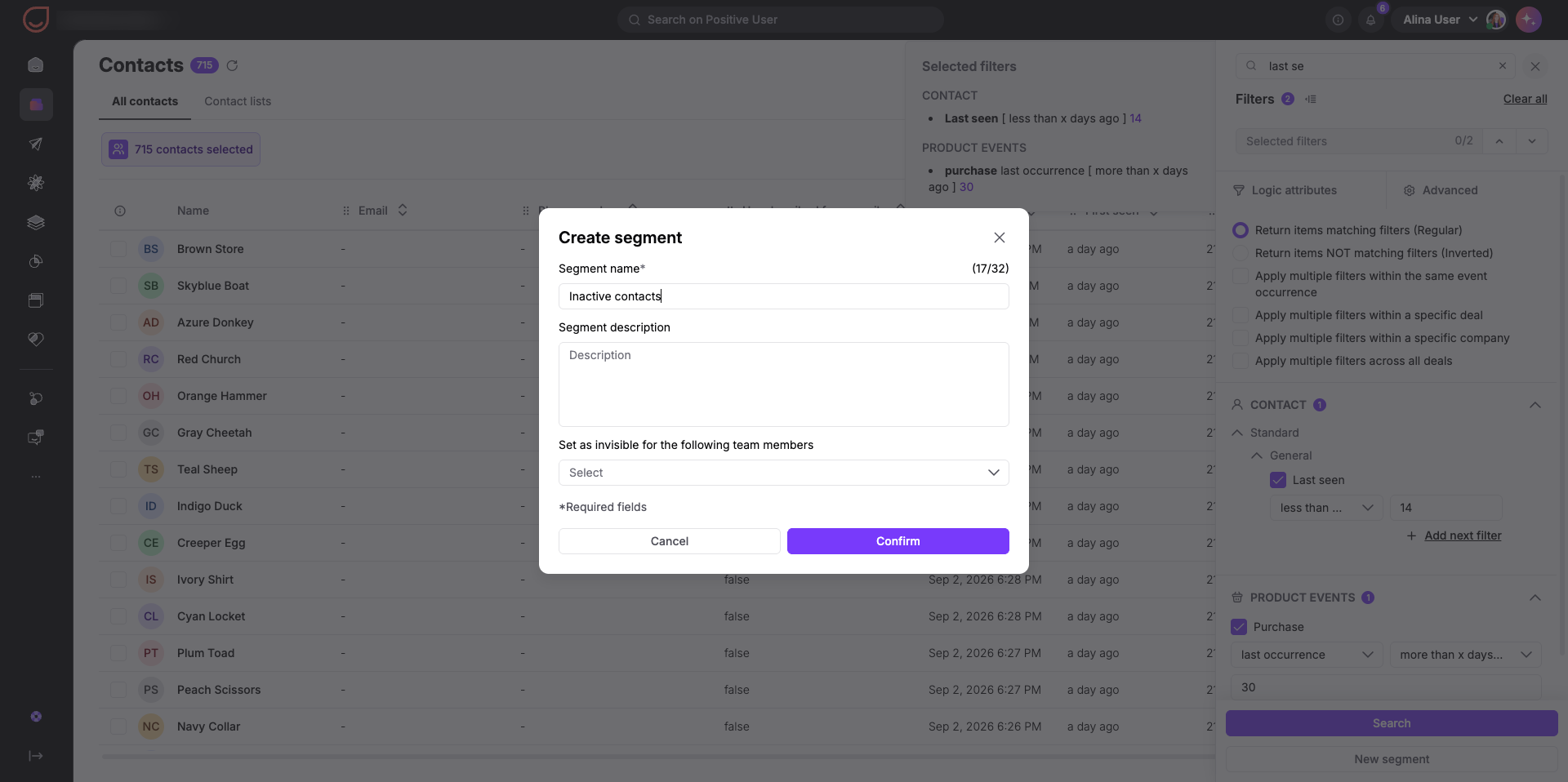Click the send paper plane sidebar icon
1568x782 pixels.
coord(36,144)
